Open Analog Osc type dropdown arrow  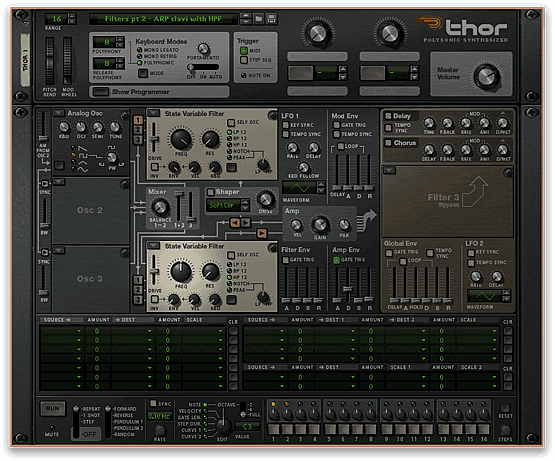tap(58, 113)
